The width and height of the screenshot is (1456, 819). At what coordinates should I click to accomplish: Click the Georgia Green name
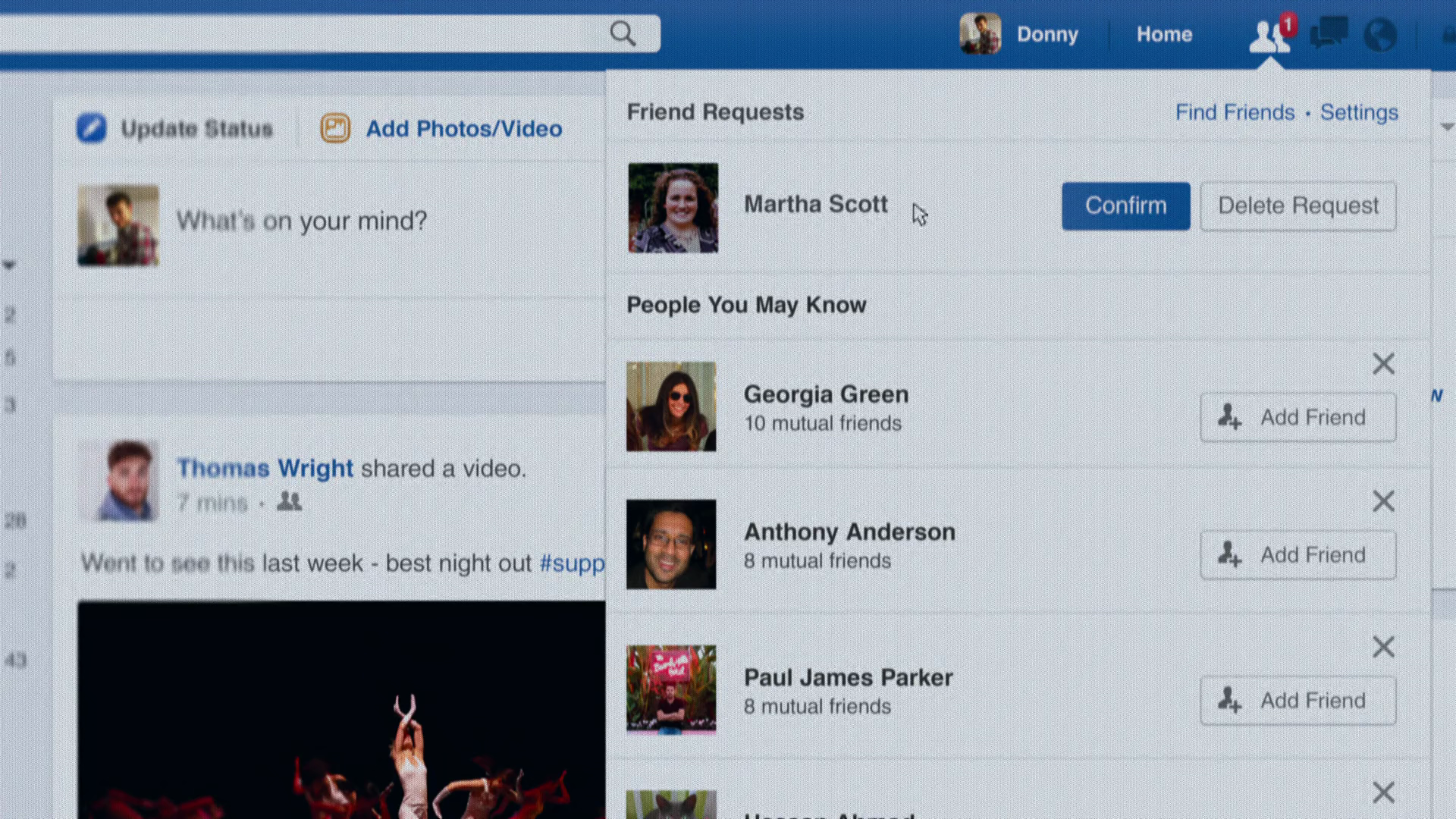pos(826,394)
